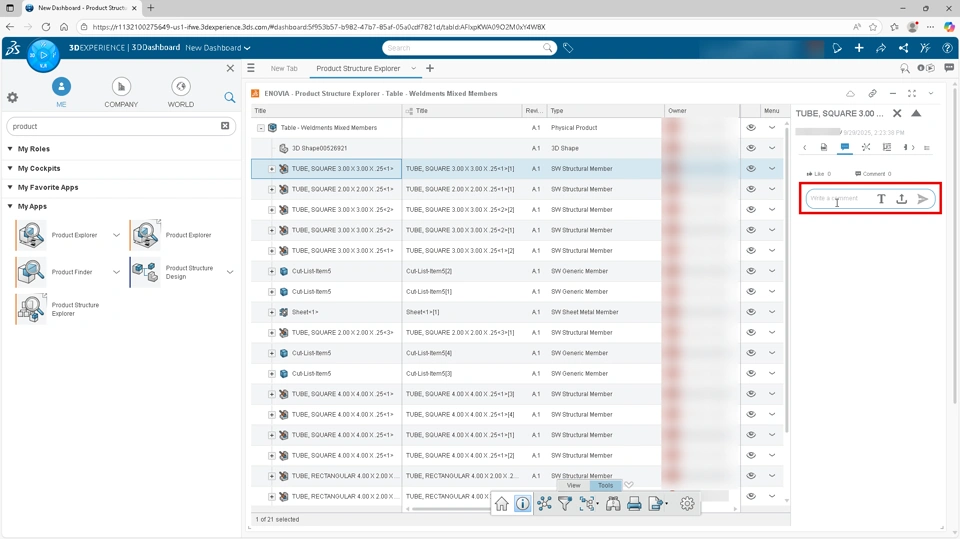Click the Share arrow icon in top bar
This screenshot has height=539, width=960.
(x=881, y=48)
